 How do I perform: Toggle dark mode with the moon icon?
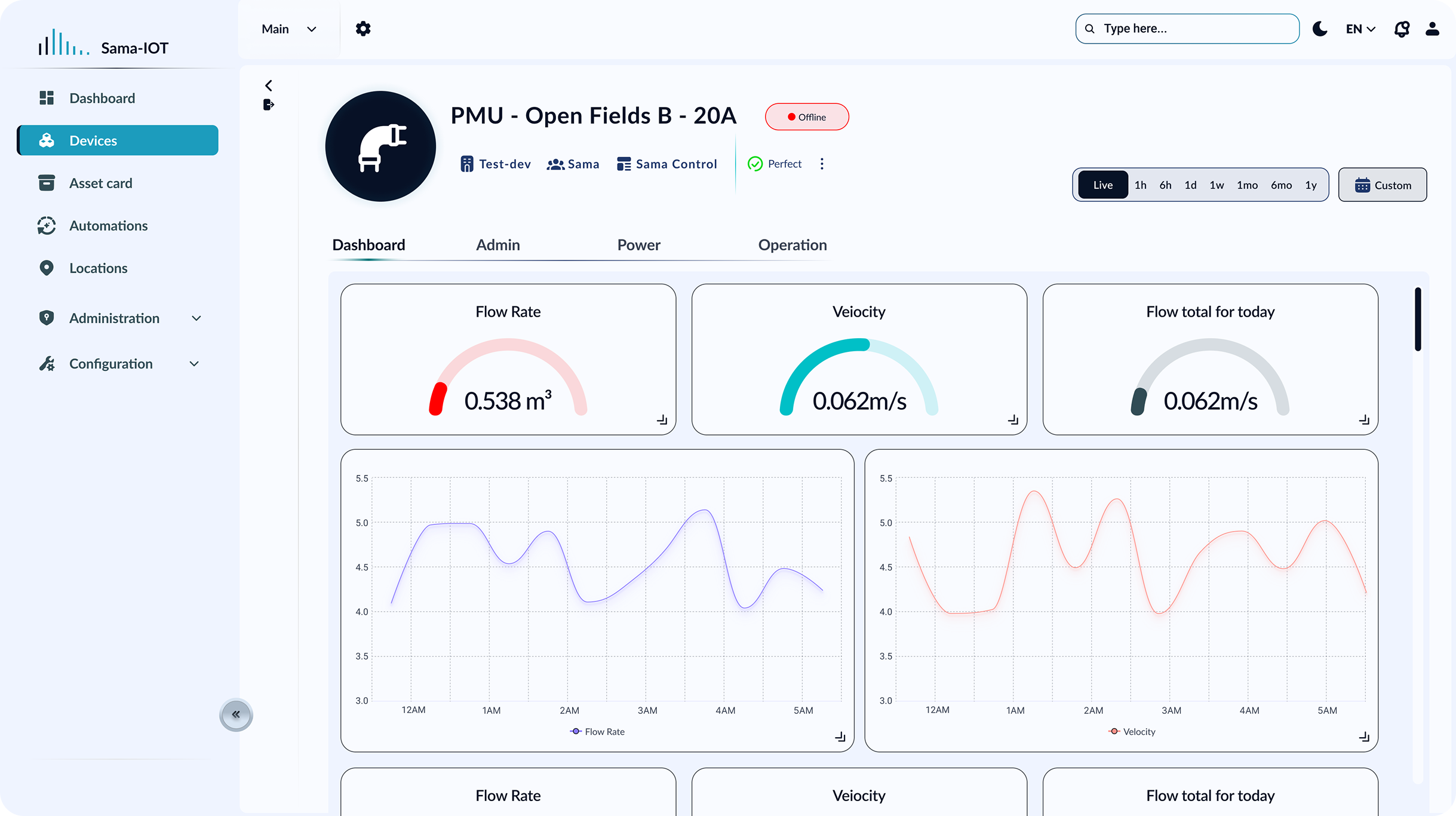1320,29
